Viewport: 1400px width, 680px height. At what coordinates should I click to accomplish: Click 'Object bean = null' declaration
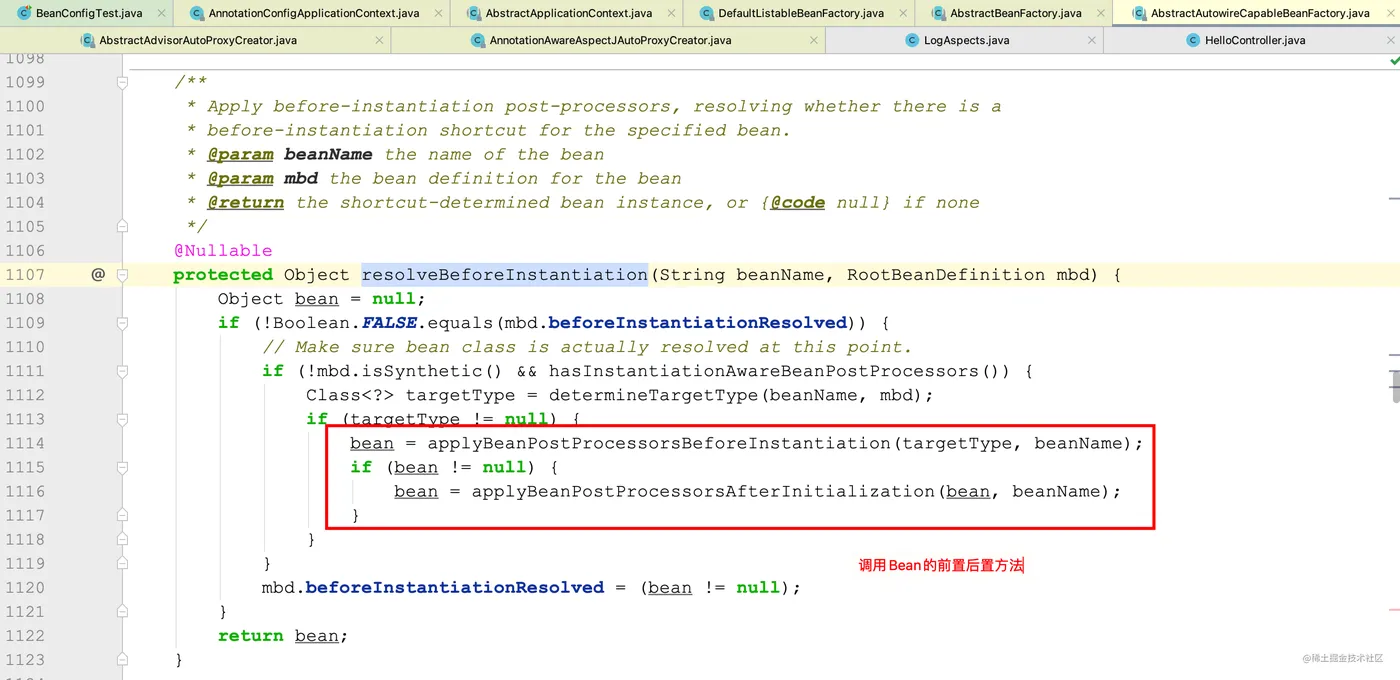point(322,298)
